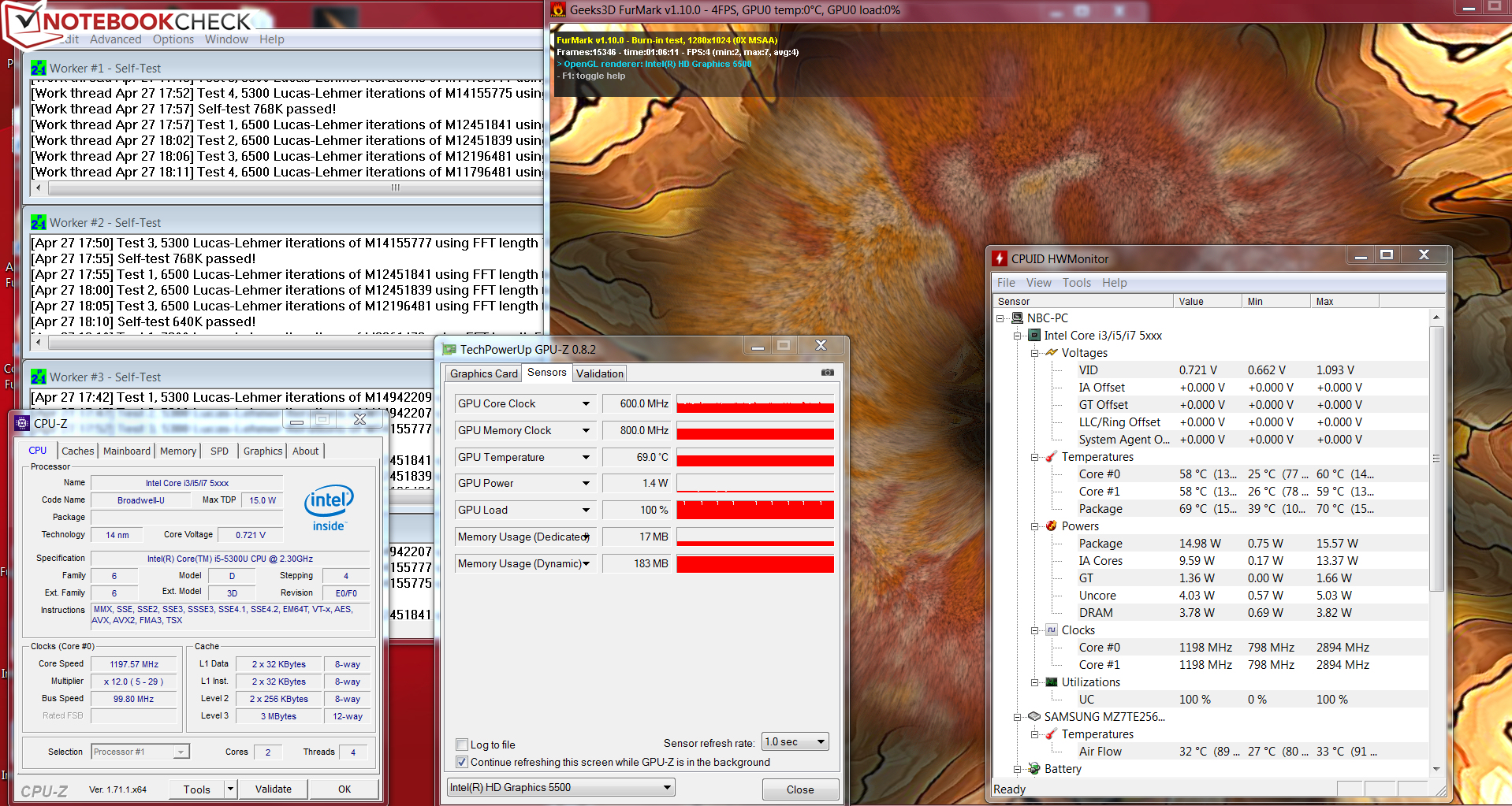Screen dimensions: 1512x806
Task: Click the Intel inside logo in CPU-Z
Action: coord(329,508)
